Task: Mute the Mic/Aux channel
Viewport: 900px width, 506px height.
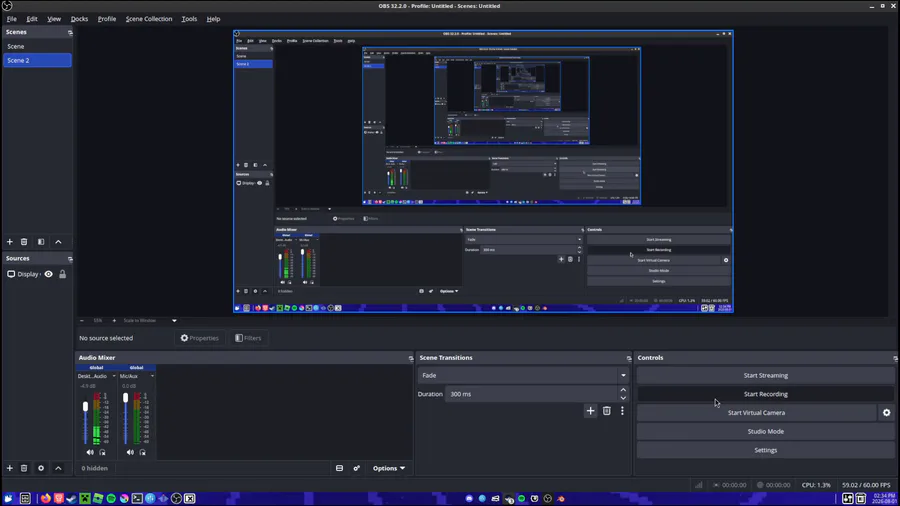Action: (x=130, y=453)
